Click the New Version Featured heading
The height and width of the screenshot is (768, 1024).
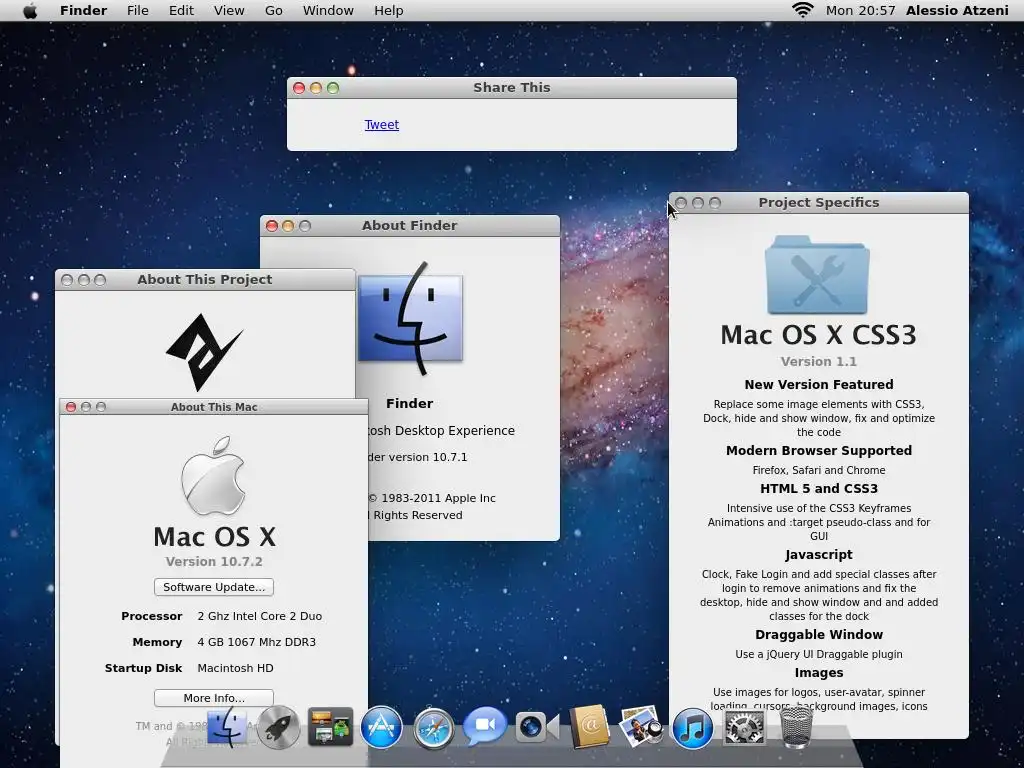pos(819,385)
